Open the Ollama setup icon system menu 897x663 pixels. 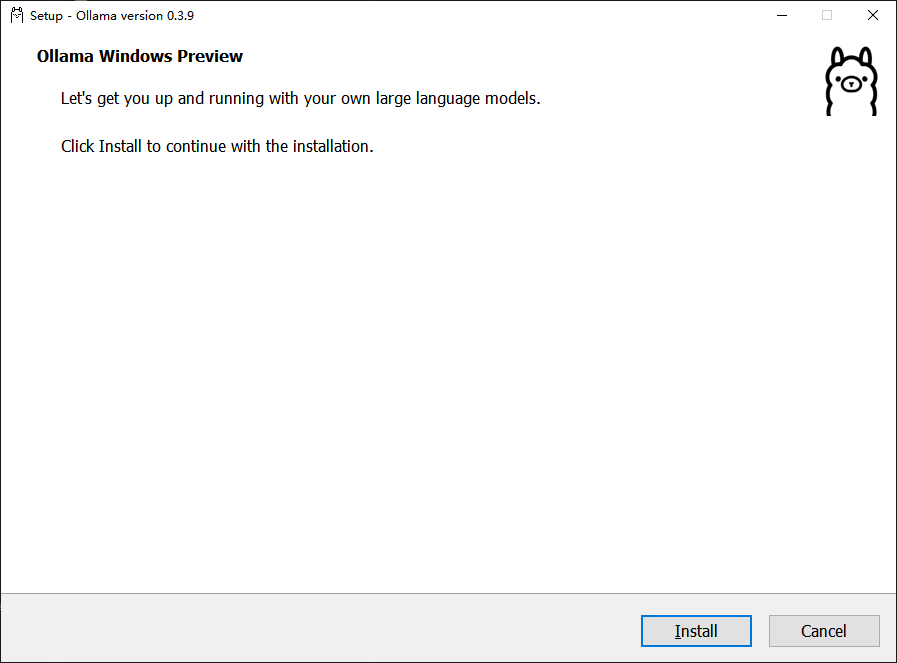pos(17,15)
